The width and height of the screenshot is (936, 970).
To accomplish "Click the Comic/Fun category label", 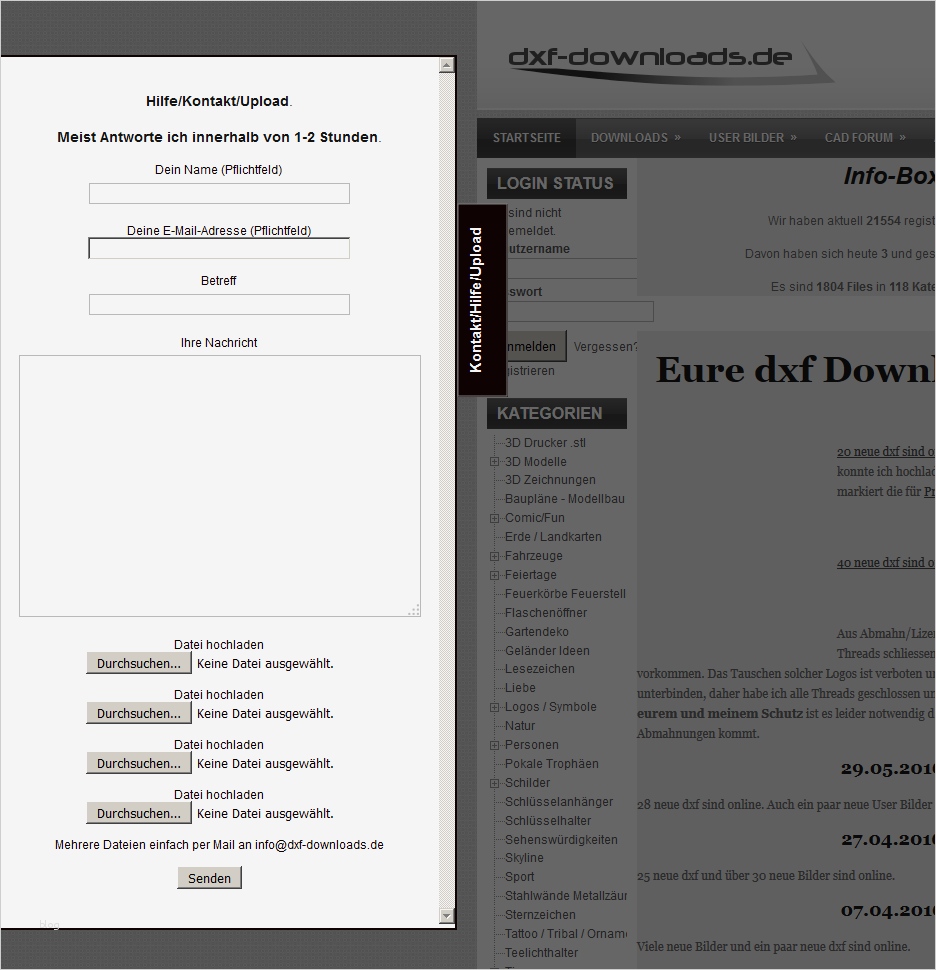I will coord(535,518).
